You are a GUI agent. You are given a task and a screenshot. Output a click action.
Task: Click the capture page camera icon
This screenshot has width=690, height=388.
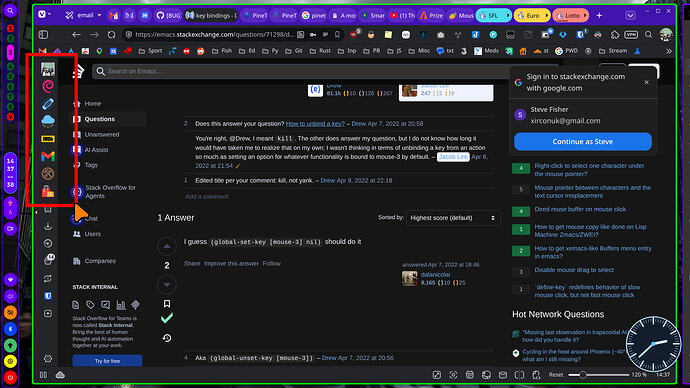coord(453,375)
